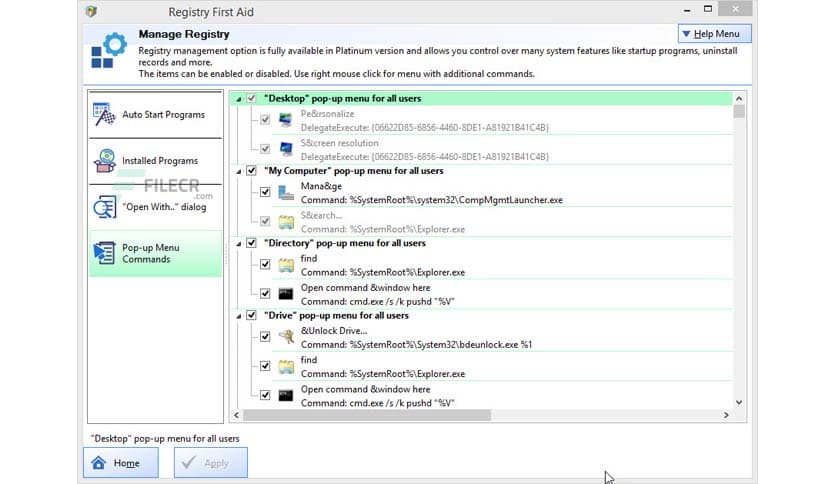The image size is (836, 484).
Task: Close the Registry First Aid window
Action: [735, 9]
